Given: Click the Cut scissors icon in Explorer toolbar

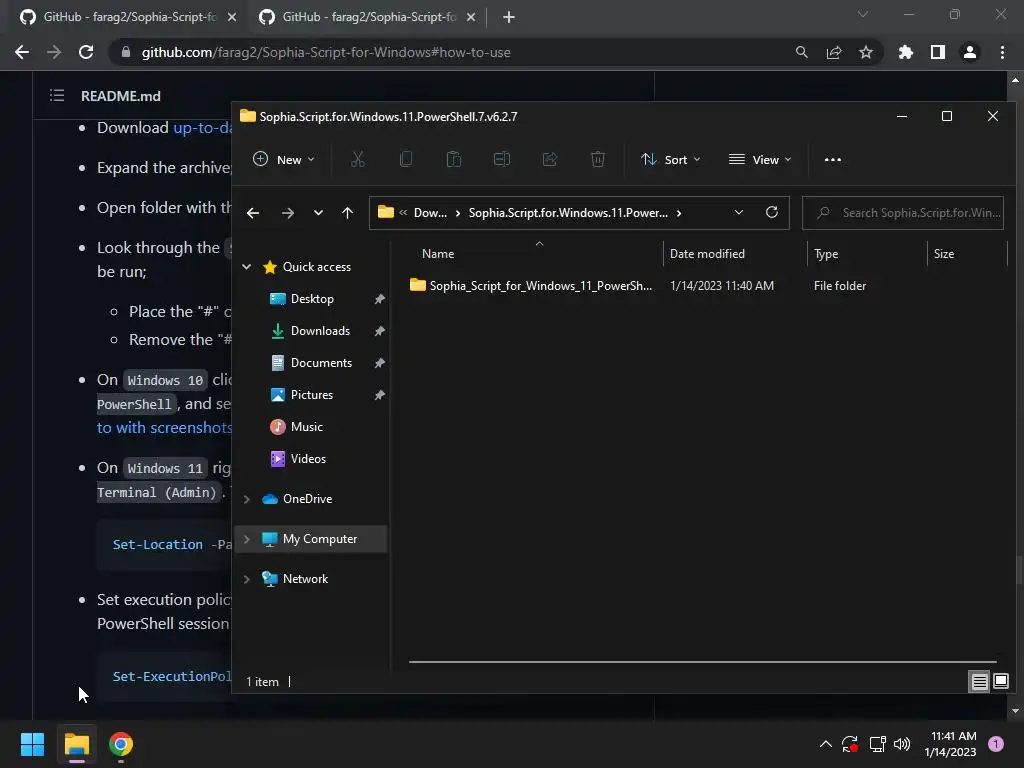Looking at the screenshot, I should [x=358, y=160].
